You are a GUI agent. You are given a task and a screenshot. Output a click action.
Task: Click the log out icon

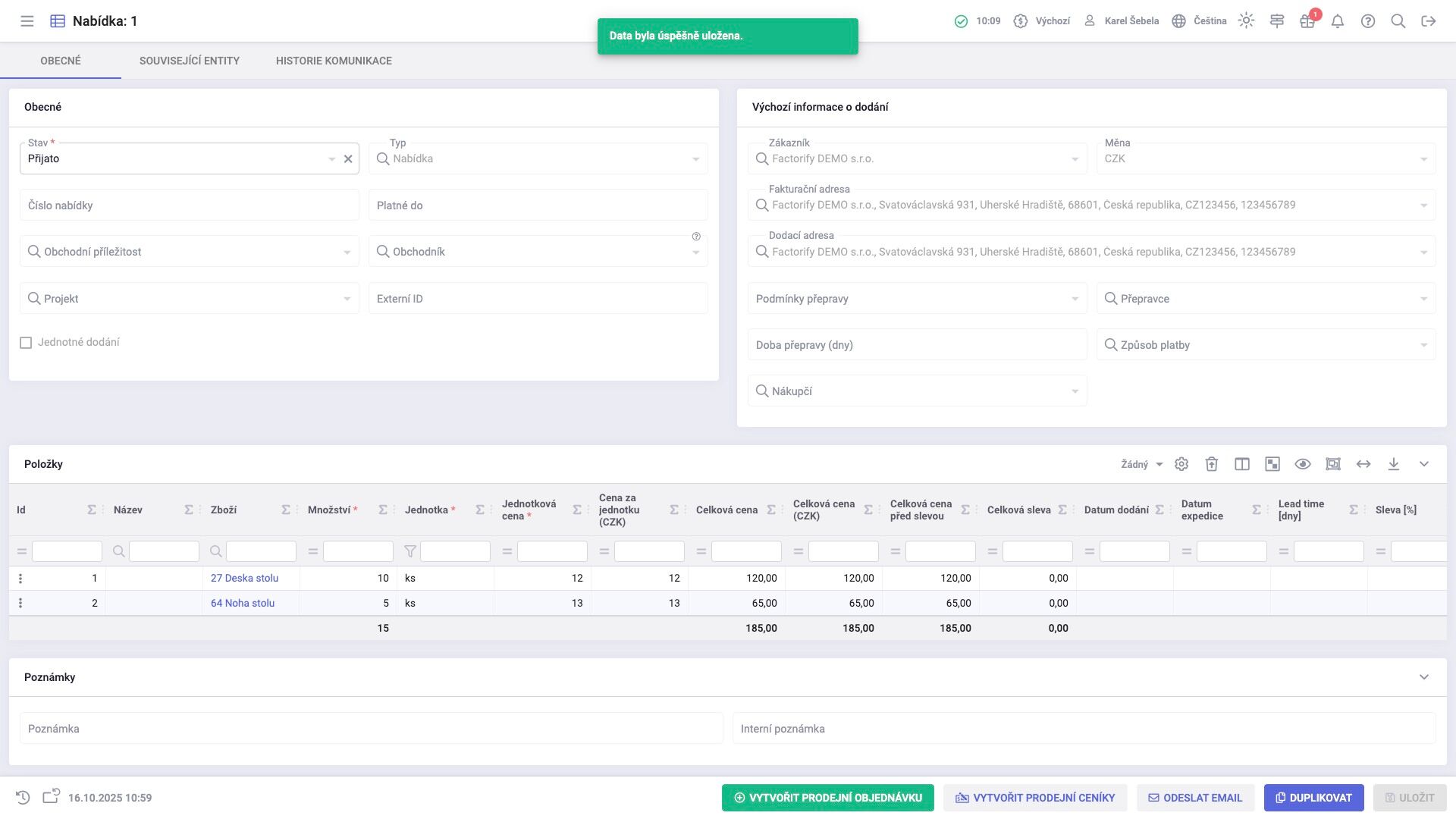(x=1429, y=21)
